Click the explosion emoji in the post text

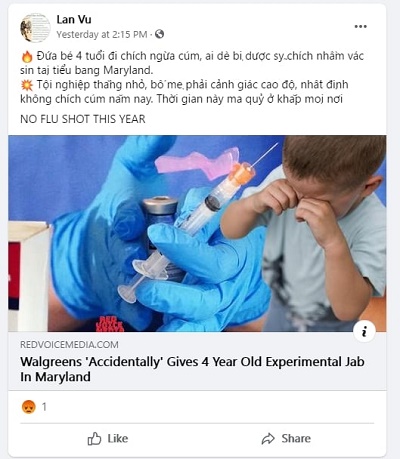[x=27, y=85]
